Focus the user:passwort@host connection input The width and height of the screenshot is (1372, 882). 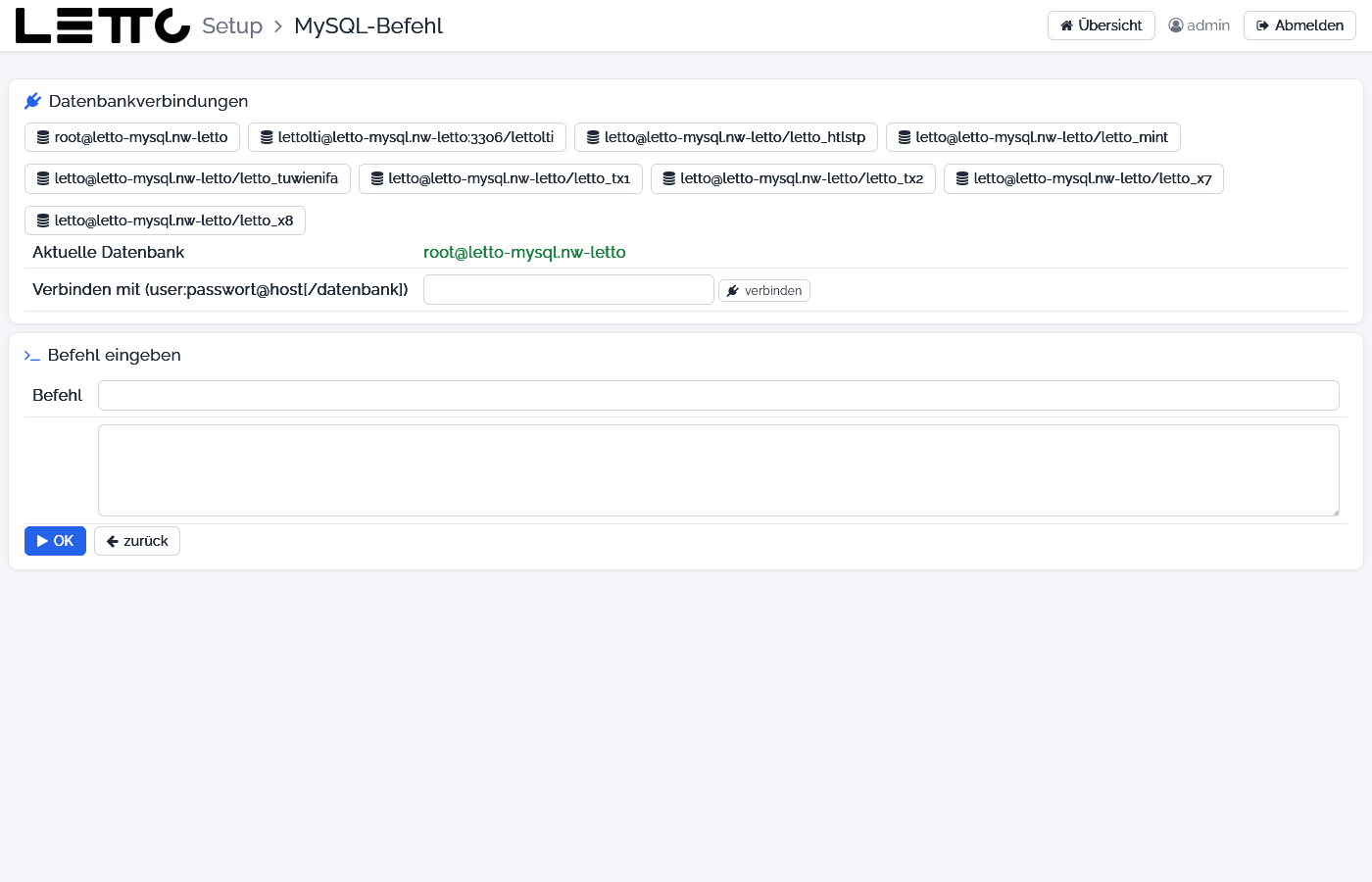click(568, 290)
